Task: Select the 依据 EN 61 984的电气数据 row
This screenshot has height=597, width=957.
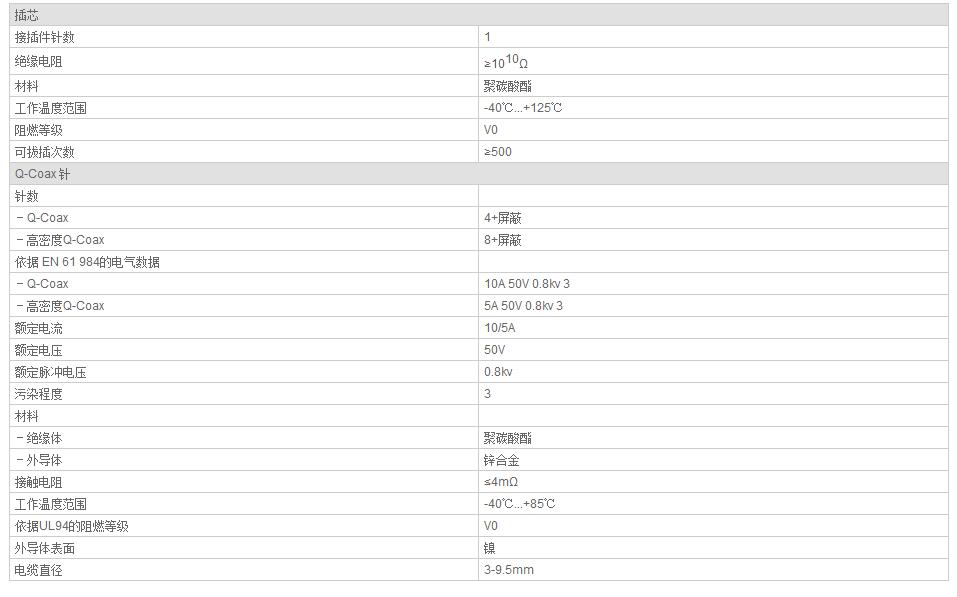Action: pos(87,262)
